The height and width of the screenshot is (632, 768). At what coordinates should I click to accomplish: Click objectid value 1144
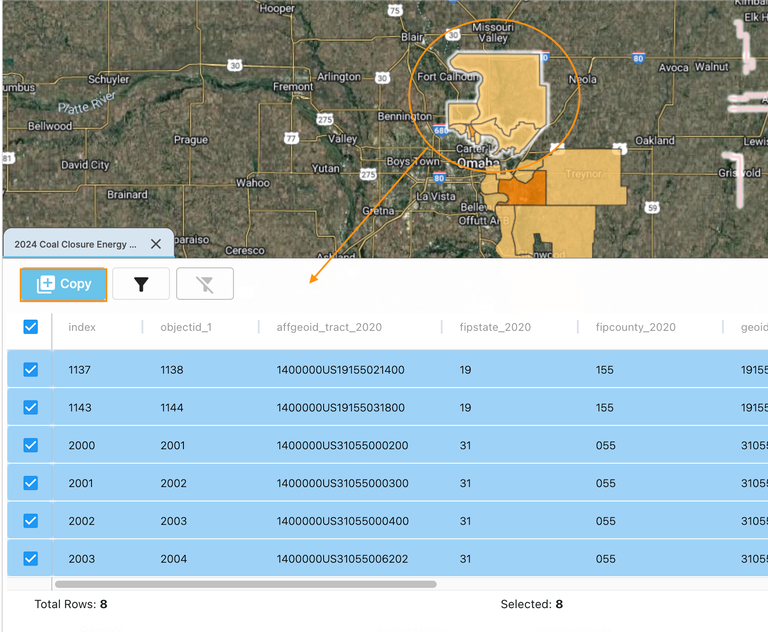click(x=172, y=408)
